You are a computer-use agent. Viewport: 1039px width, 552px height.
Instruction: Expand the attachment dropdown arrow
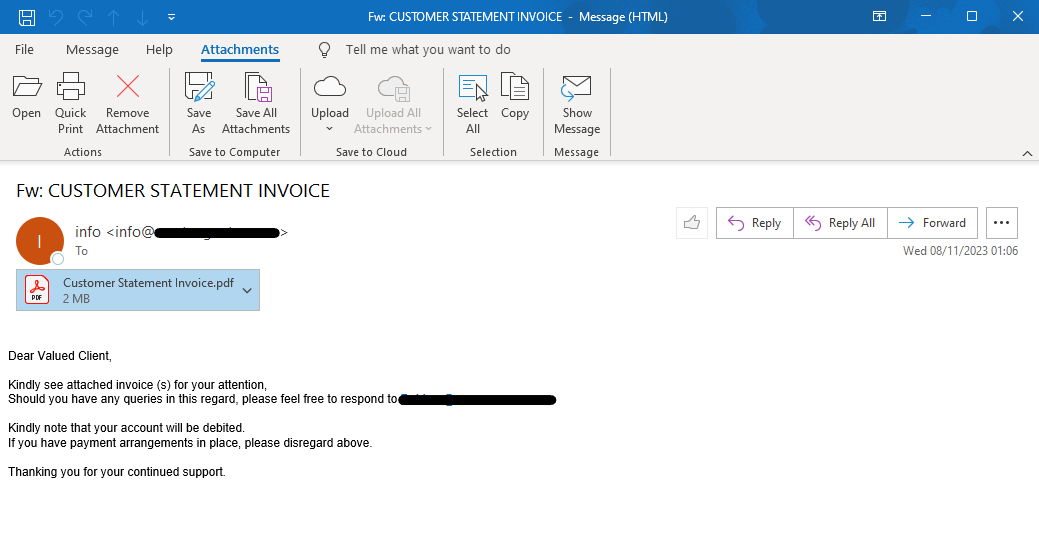(x=247, y=290)
